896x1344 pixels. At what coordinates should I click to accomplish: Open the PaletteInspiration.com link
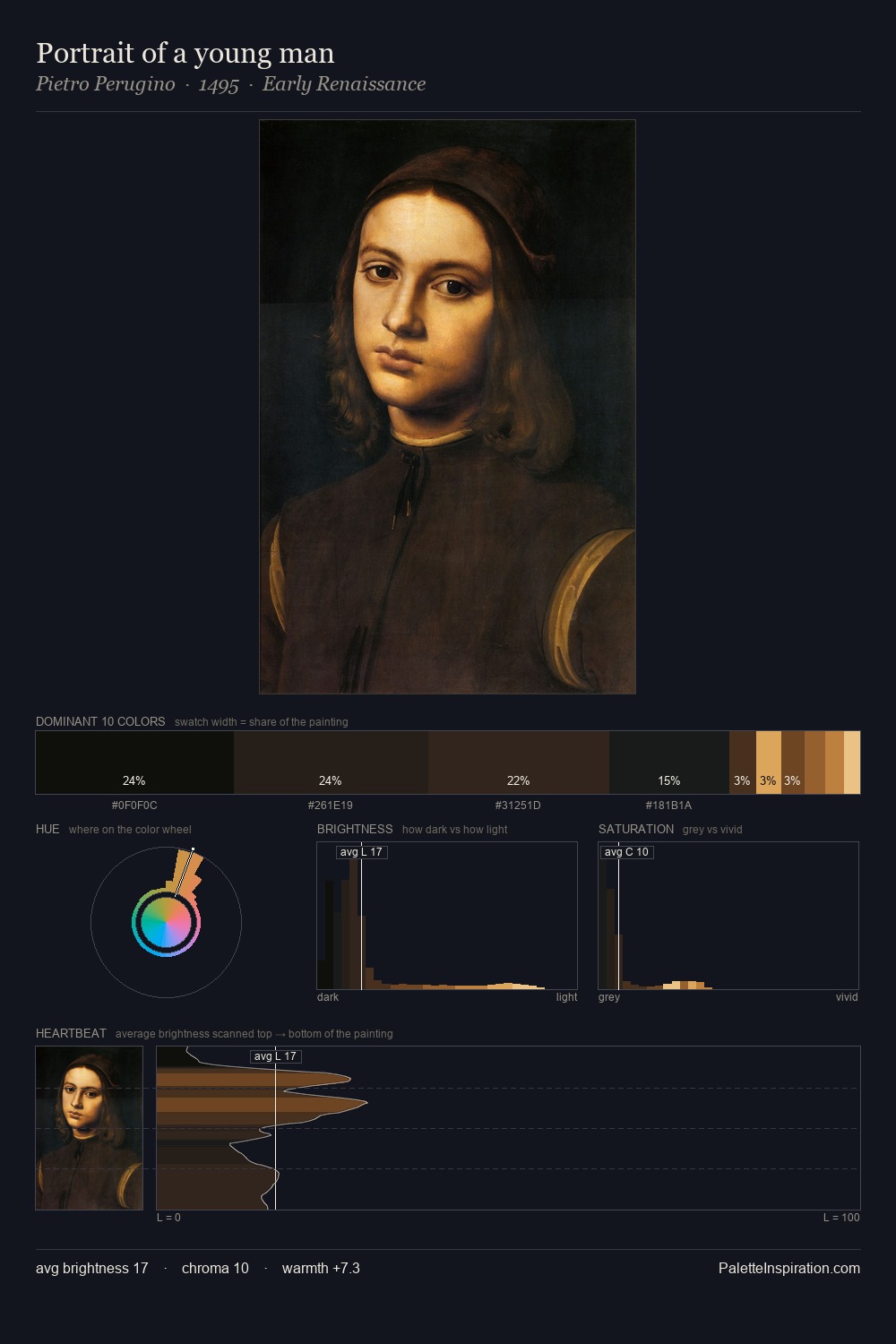pyautogui.click(x=788, y=1268)
